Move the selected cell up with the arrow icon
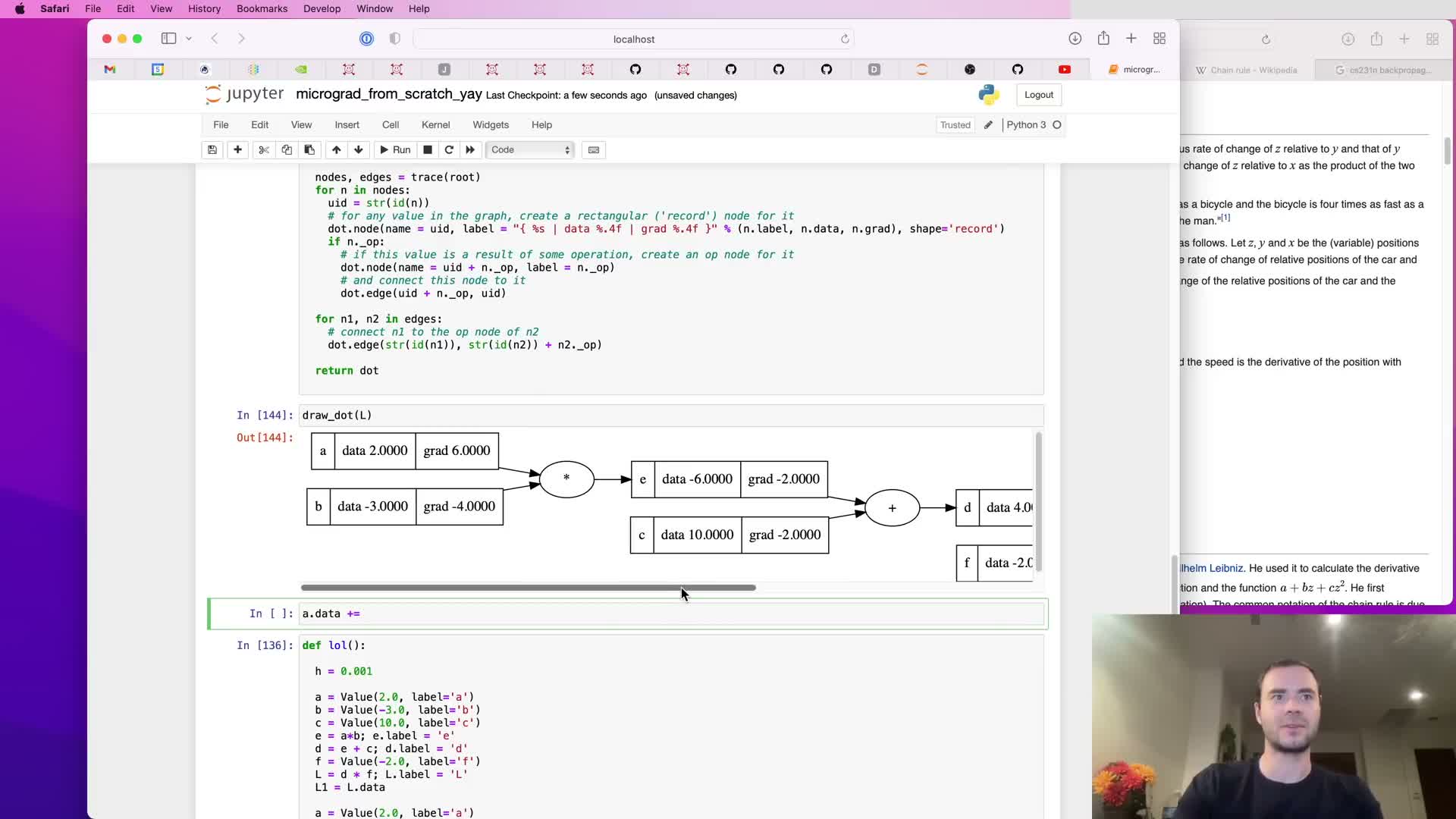This screenshot has height=819, width=1456. 336,149
